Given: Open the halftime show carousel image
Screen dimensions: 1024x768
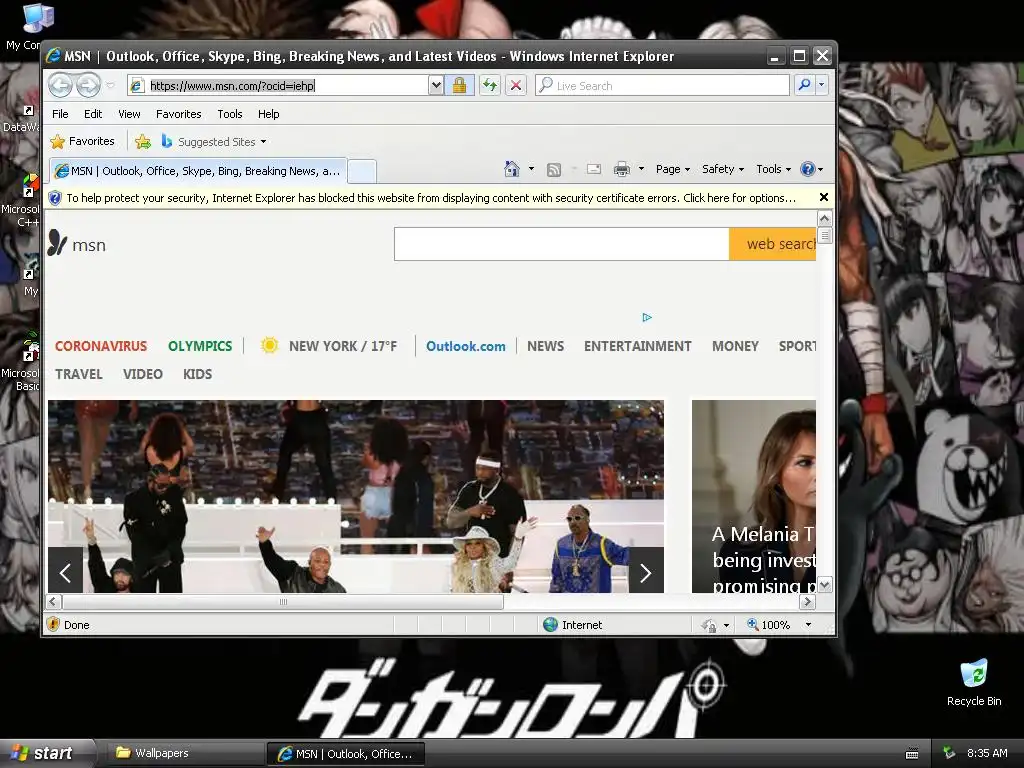Looking at the screenshot, I should [x=356, y=496].
